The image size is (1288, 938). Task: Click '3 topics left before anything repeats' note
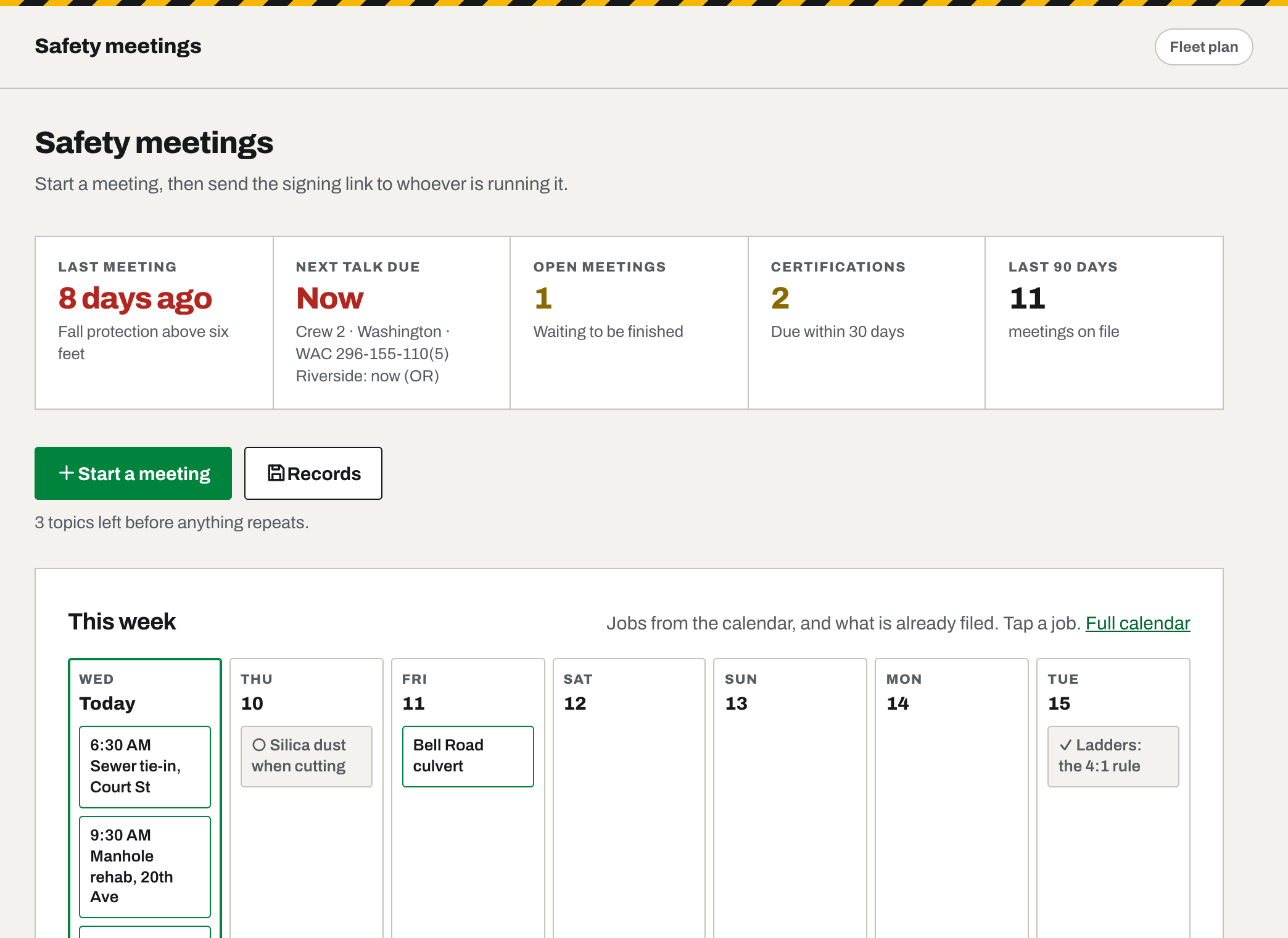coord(171,523)
